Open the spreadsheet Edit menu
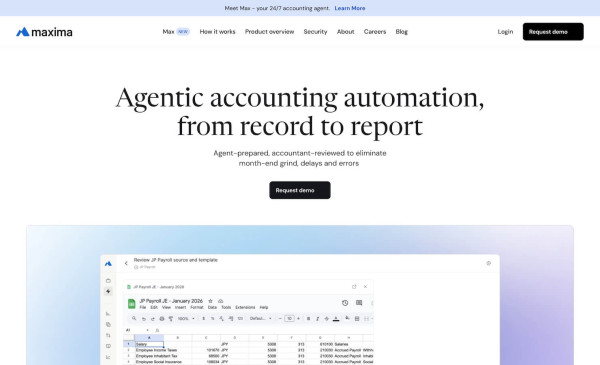 154,307
